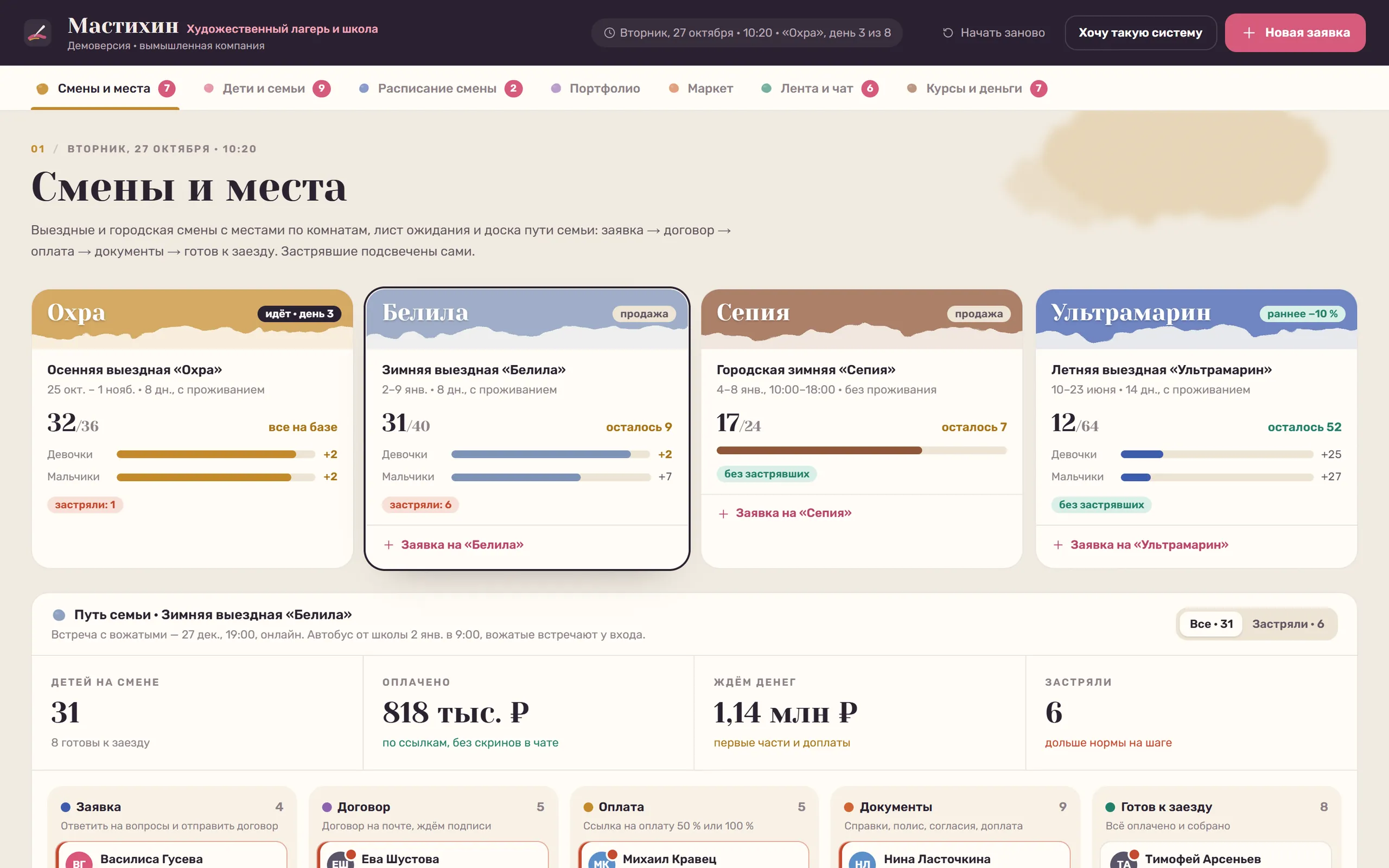Click the clock icon in the date pill

pyautogui.click(x=609, y=33)
